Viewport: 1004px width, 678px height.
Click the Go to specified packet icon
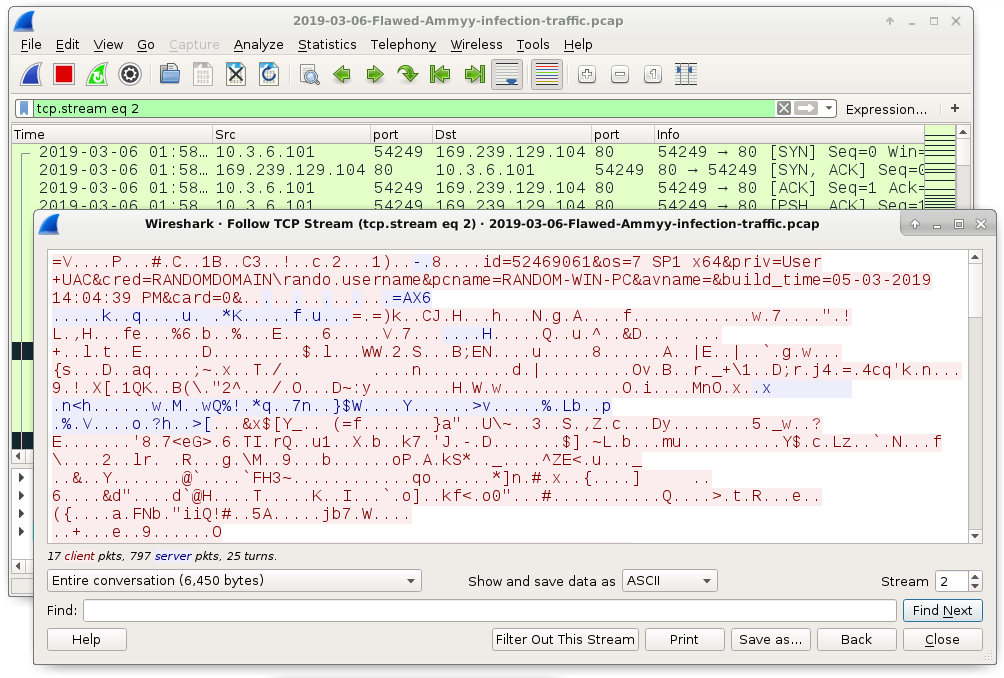(x=408, y=74)
